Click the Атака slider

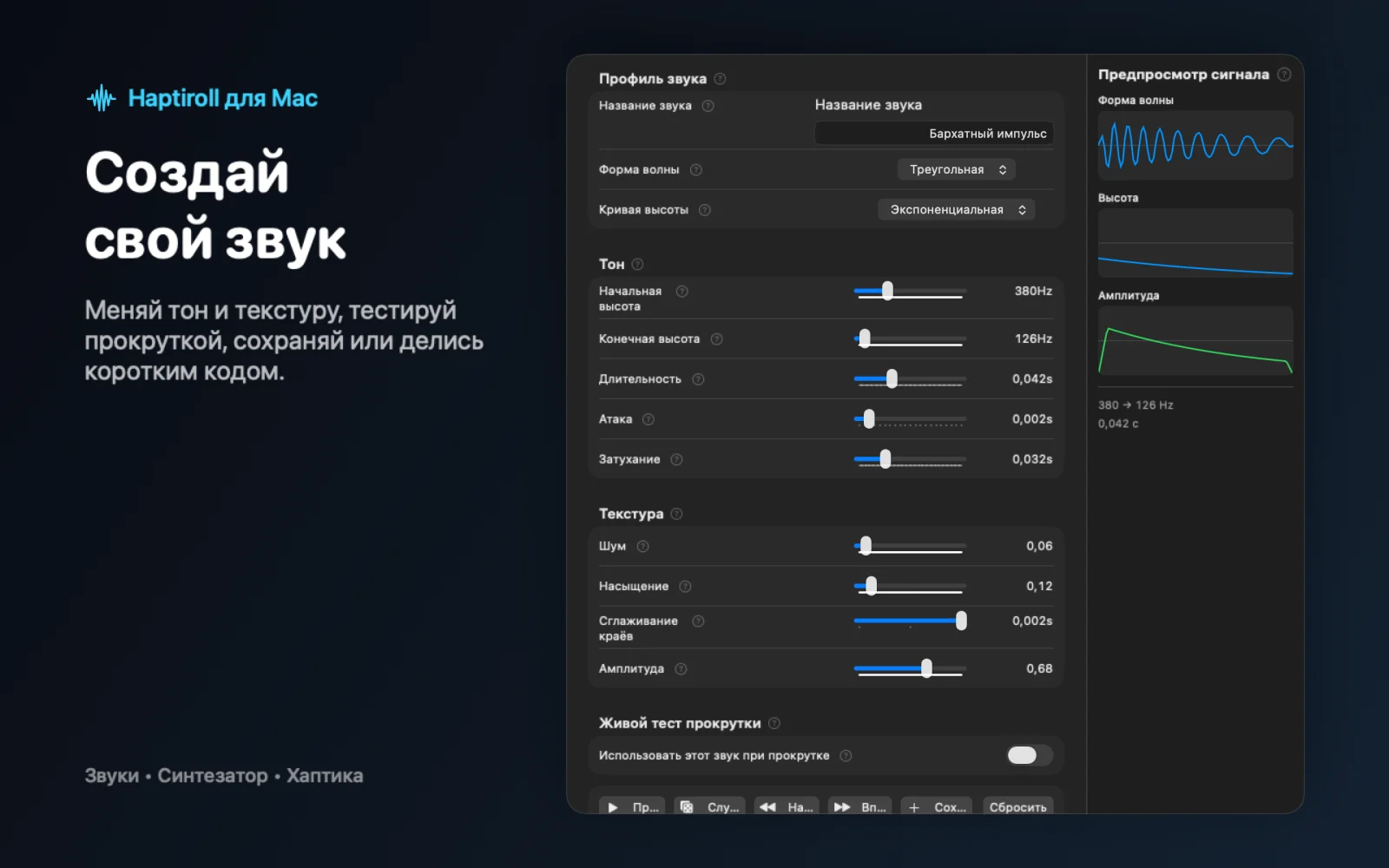(910, 419)
